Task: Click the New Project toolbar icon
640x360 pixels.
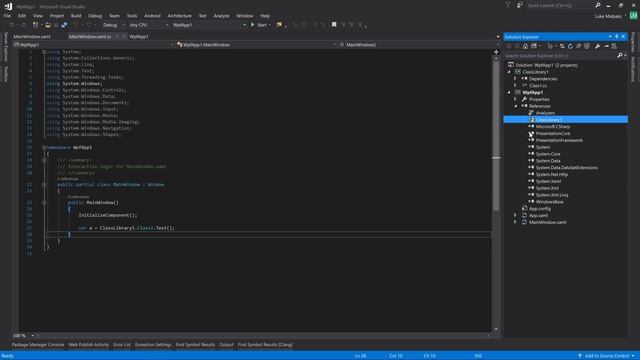Action: click(x=36, y=25)
